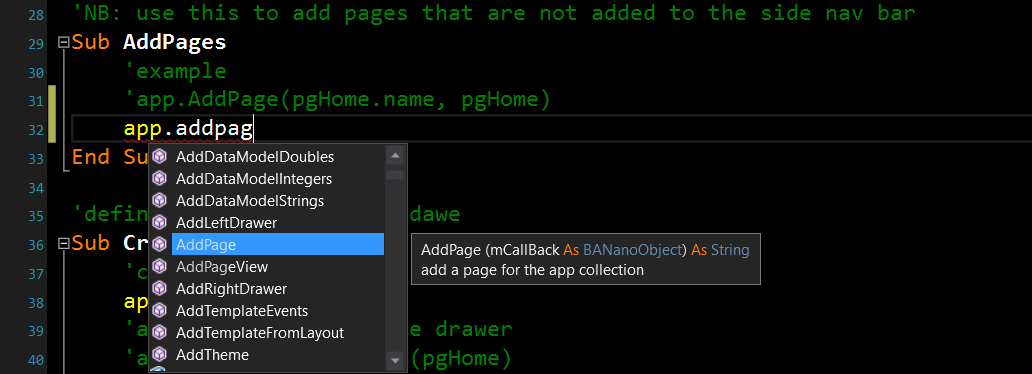Click method icon beside AddTheme
The image size is (1032, 374).
point(159,355)
